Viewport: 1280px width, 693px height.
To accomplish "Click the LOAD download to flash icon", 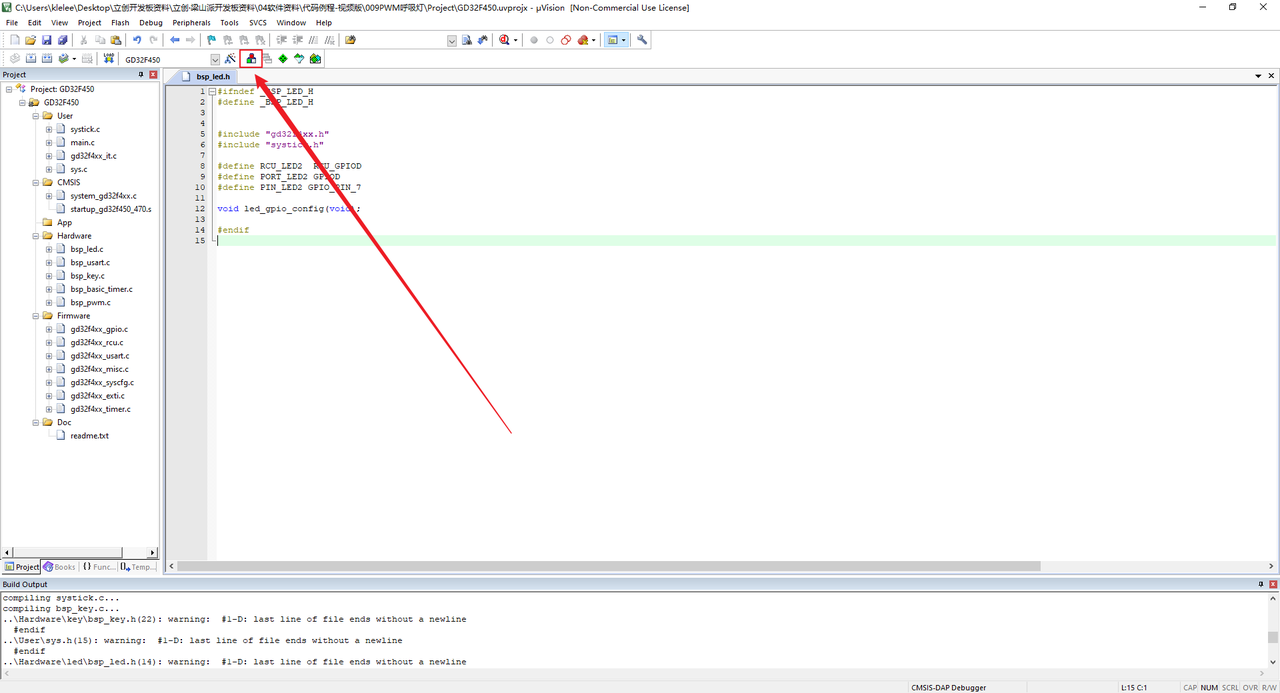I will (x=109, y=59).
